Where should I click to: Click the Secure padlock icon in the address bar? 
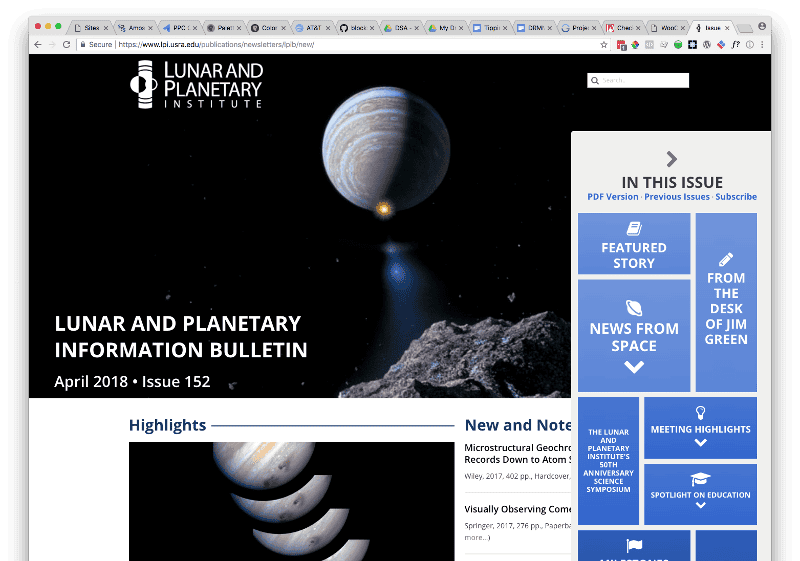coord(83,44)
